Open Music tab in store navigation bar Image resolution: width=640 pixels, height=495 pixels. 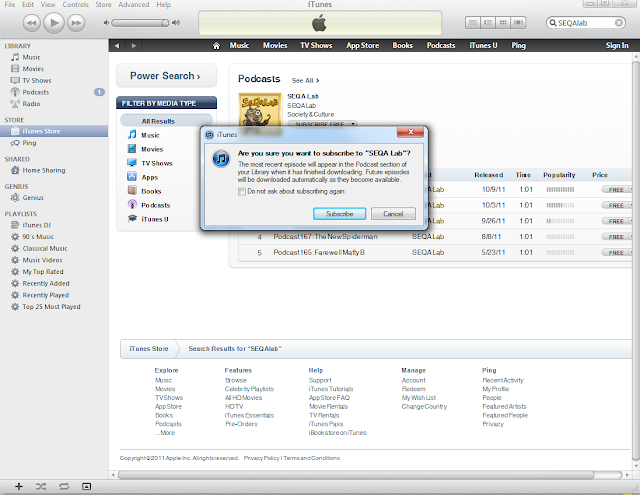(x=239, y=45)
